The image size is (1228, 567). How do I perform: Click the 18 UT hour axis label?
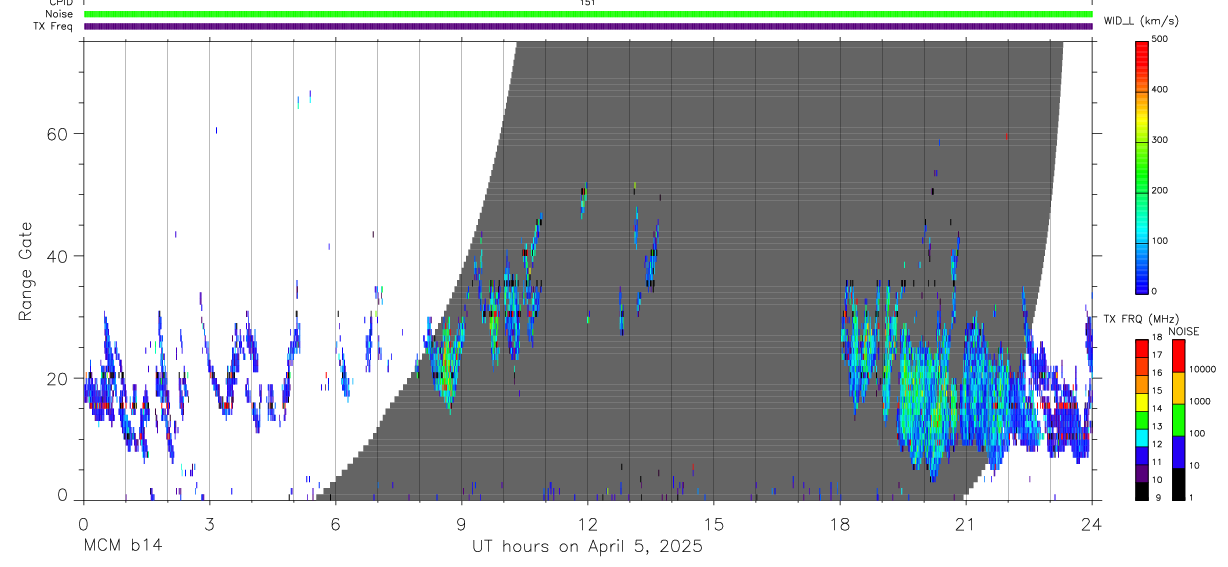click(839, 523)
